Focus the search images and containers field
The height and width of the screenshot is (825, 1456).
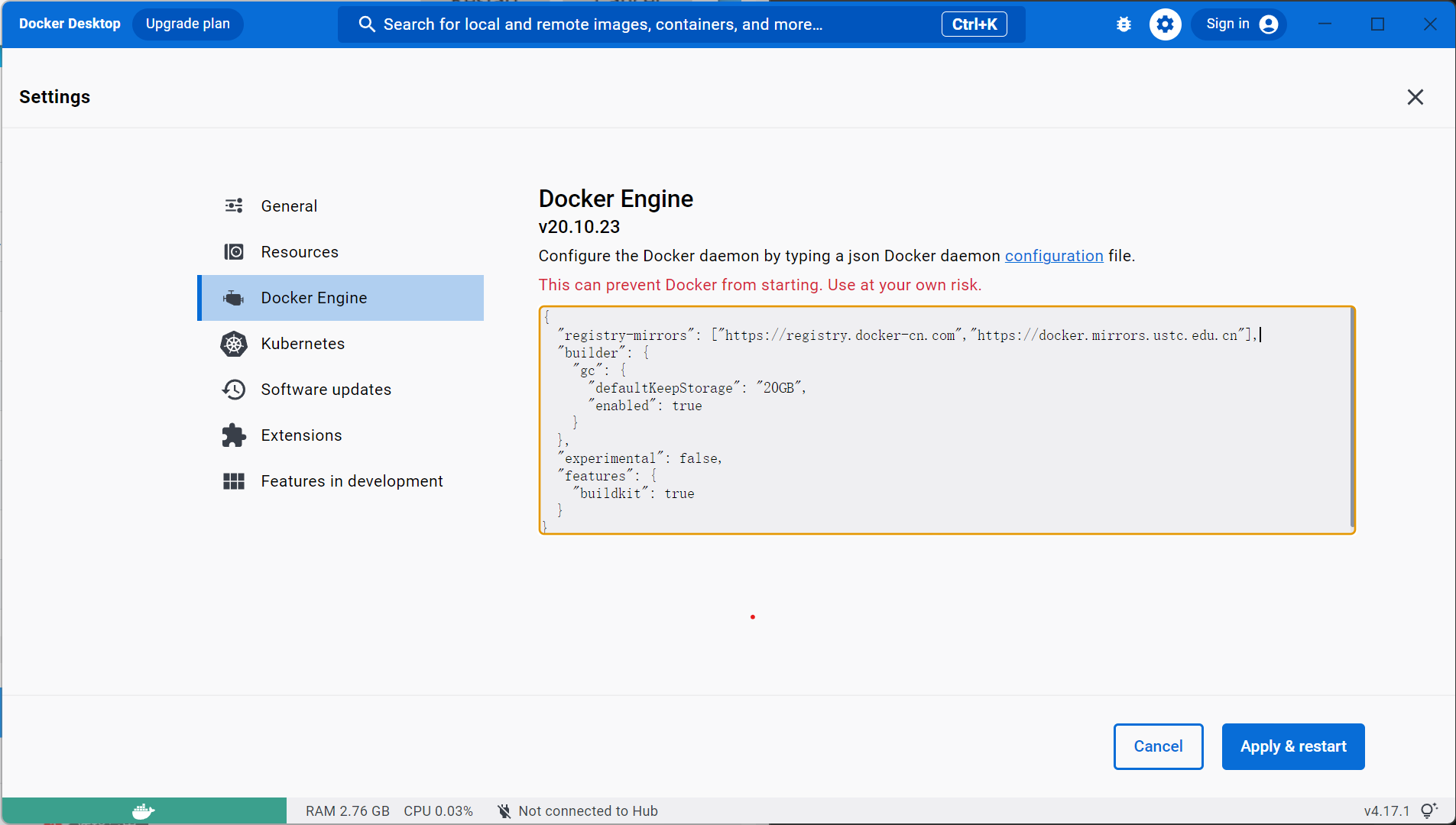point(682,24)
